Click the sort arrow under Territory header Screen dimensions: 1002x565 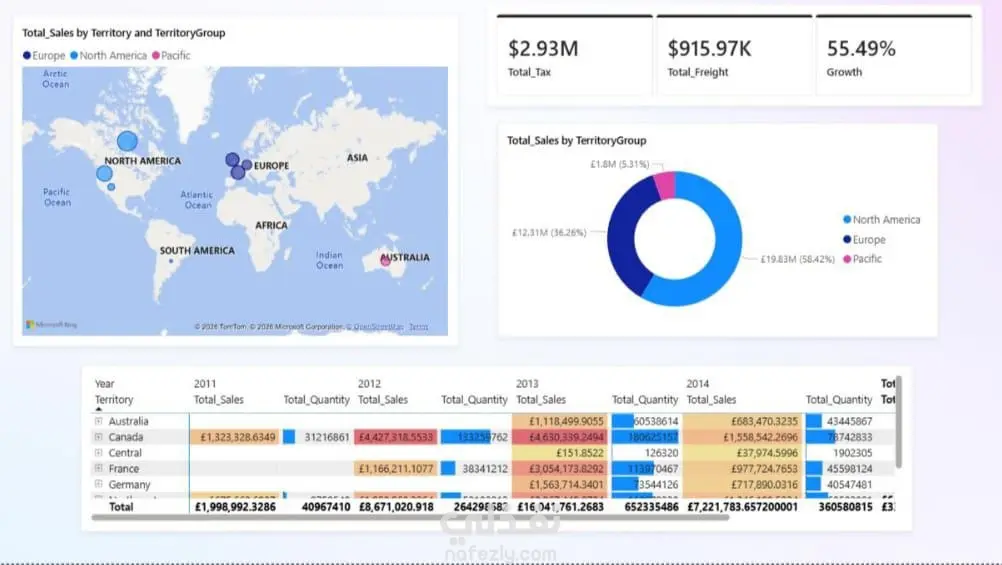coord(98,409)
